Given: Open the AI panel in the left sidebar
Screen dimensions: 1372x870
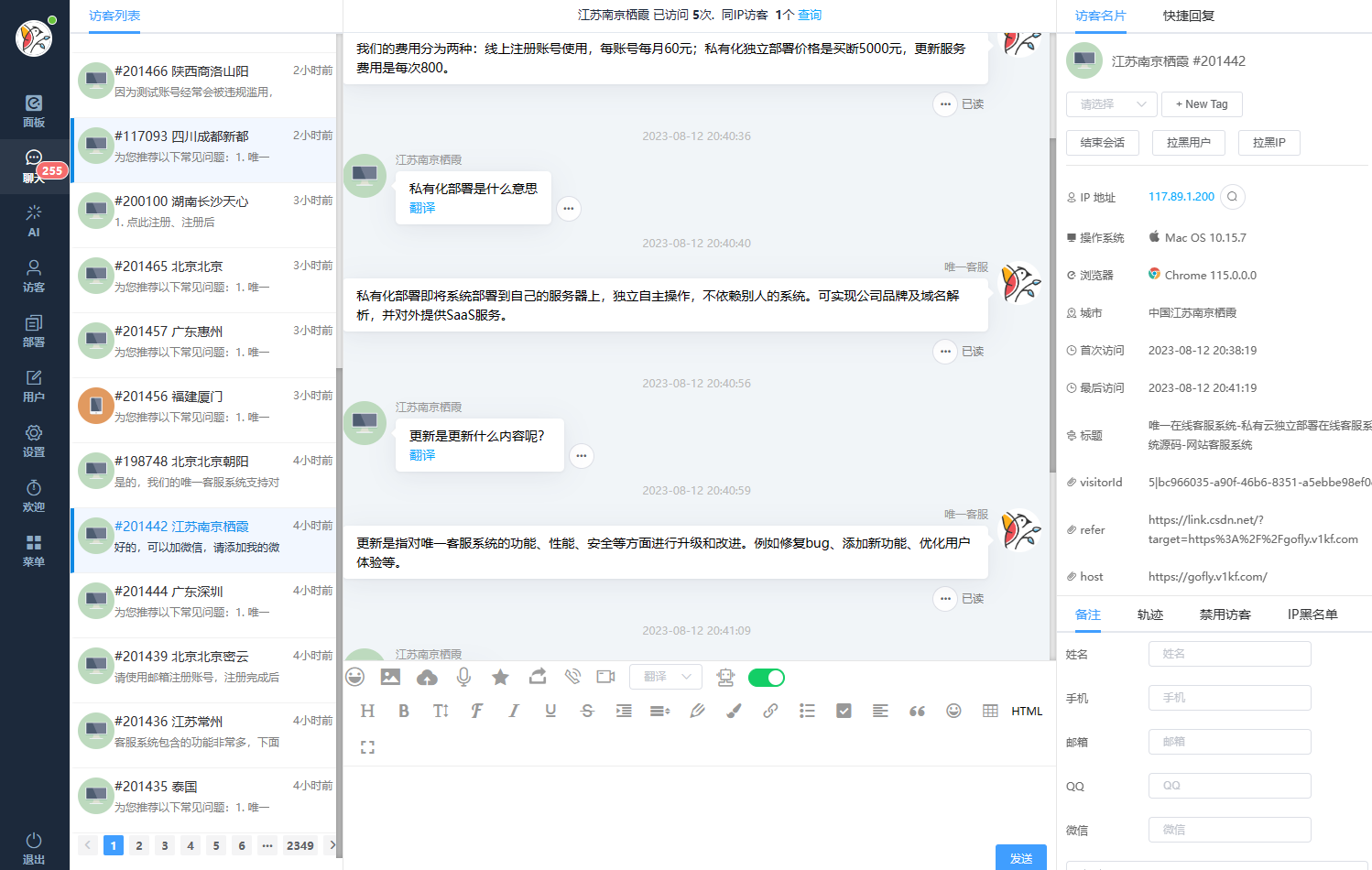Looking at the screenshot, I should pyautogui.click(x=34, y=222).
